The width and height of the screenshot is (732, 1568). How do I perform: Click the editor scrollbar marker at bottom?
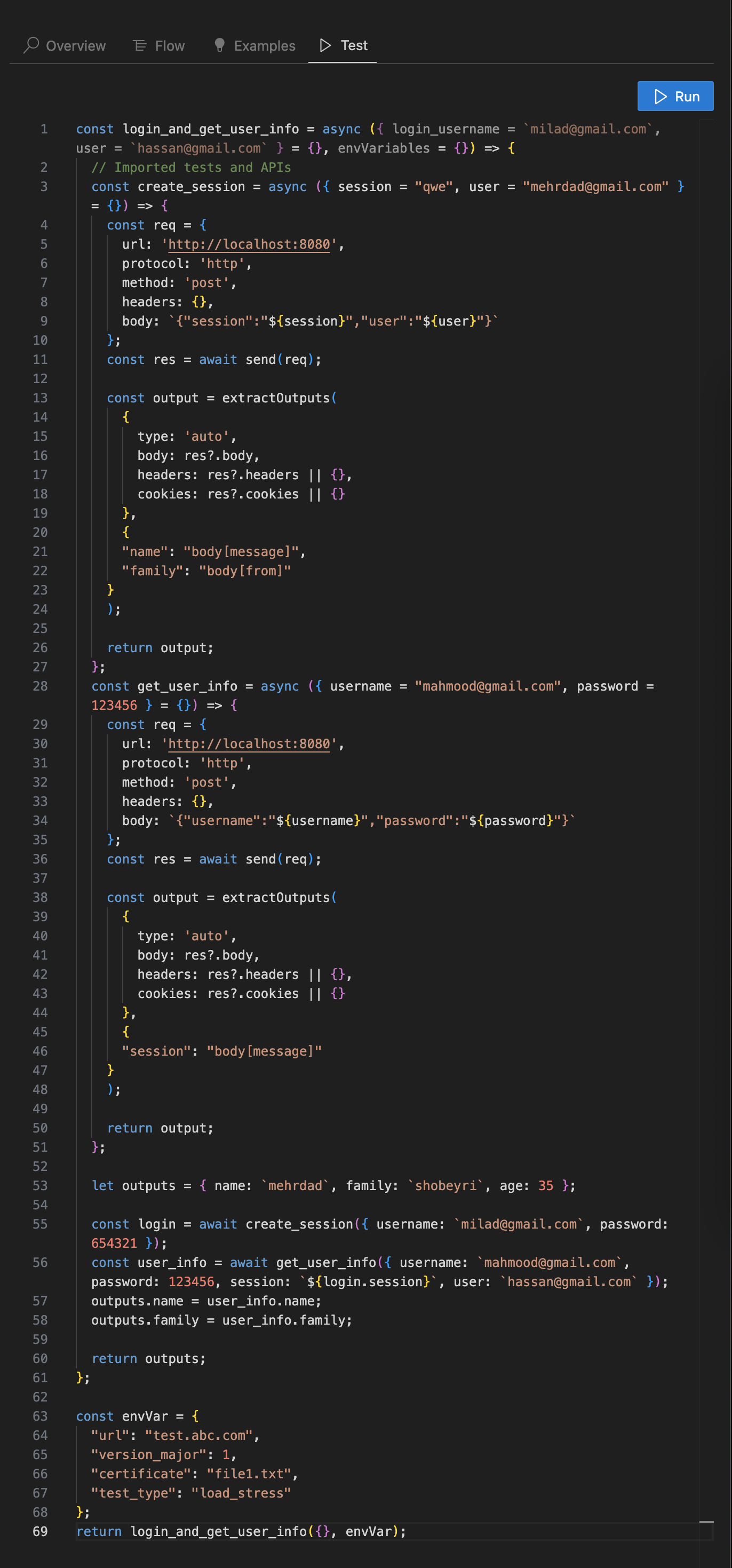click(x=706, y=1522)
